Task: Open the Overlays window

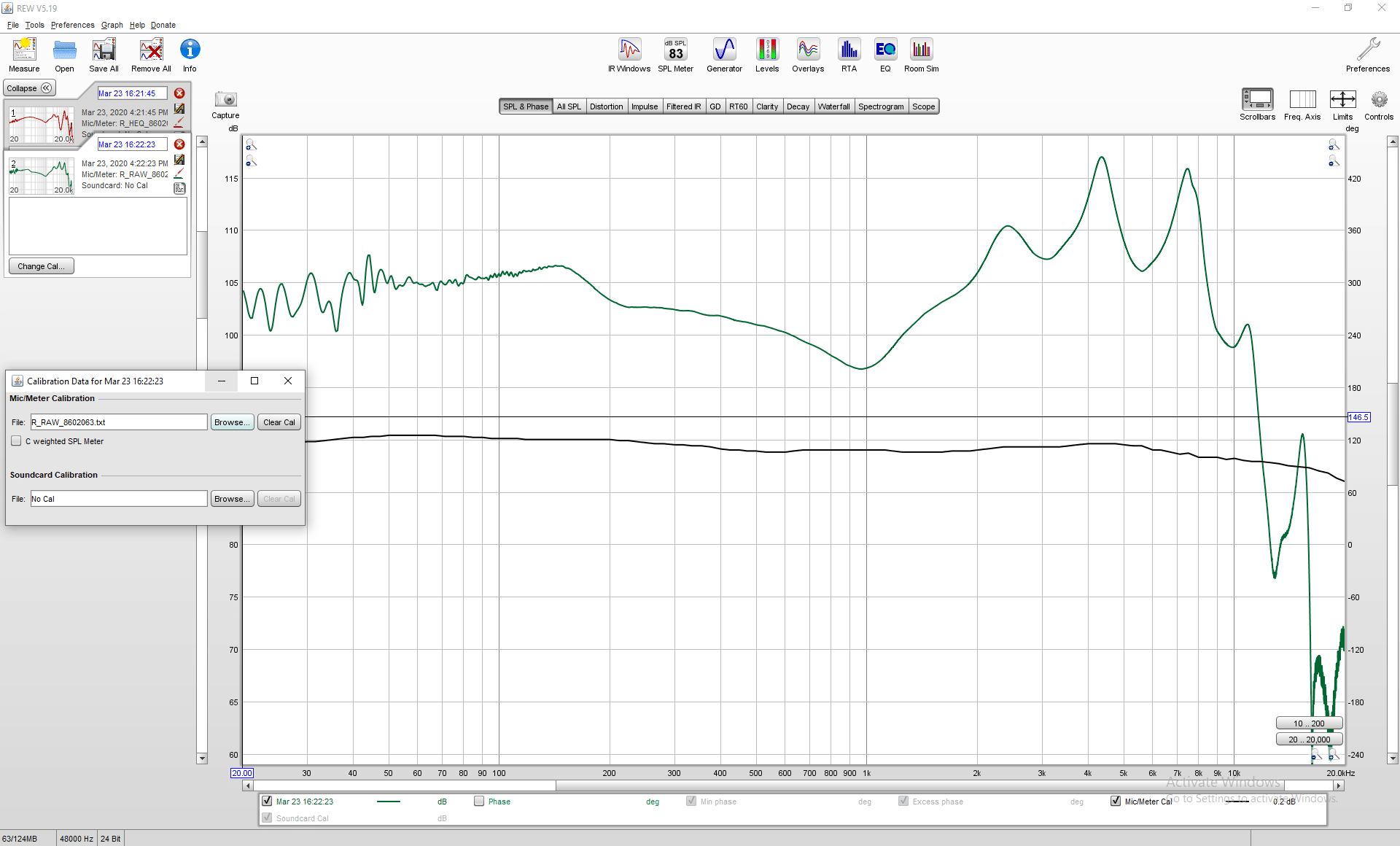Action: coord(808,55)
